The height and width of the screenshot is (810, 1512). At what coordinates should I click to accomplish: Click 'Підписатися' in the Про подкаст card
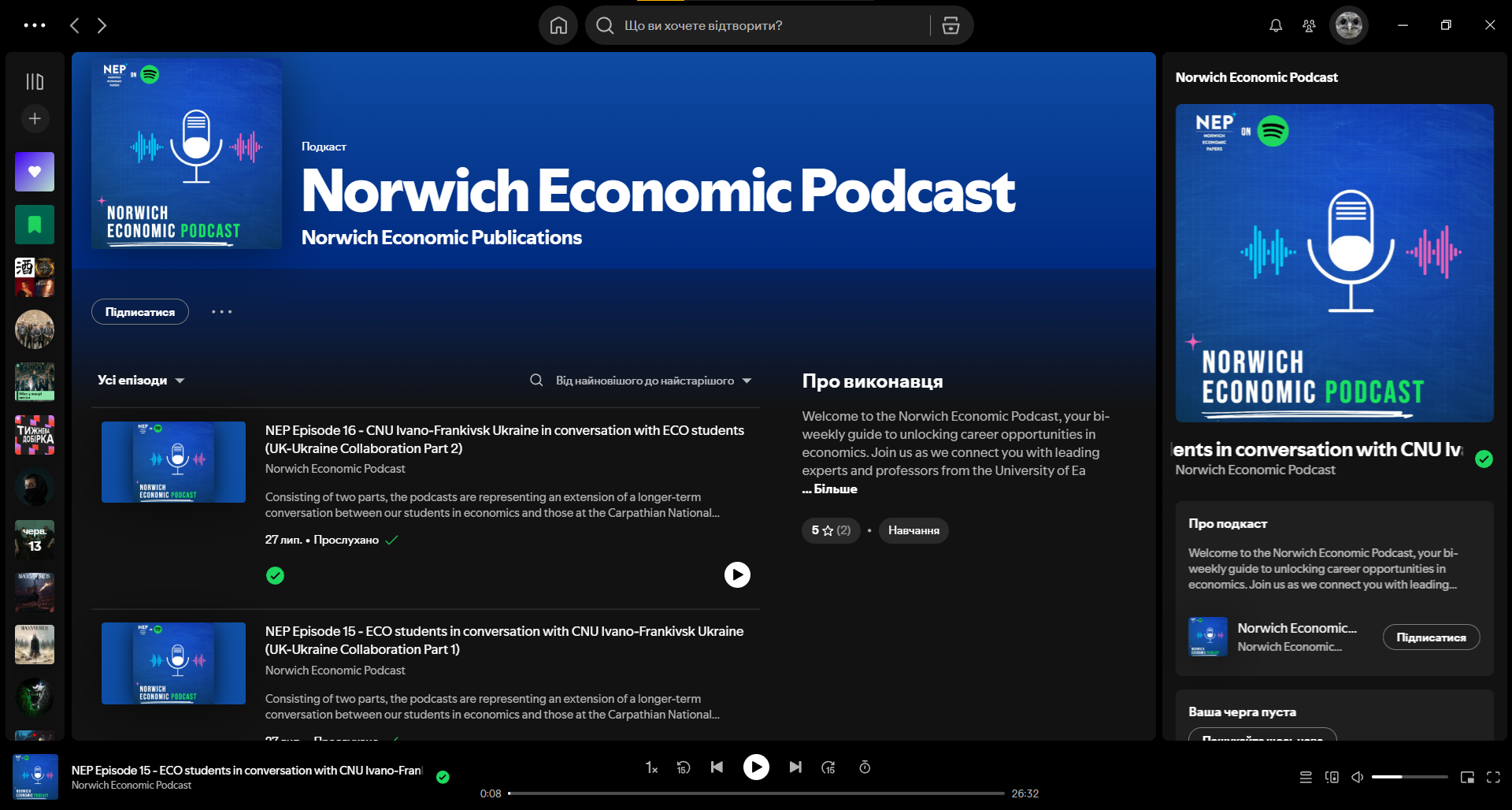pyautogui.click(x=1431, y=637)
